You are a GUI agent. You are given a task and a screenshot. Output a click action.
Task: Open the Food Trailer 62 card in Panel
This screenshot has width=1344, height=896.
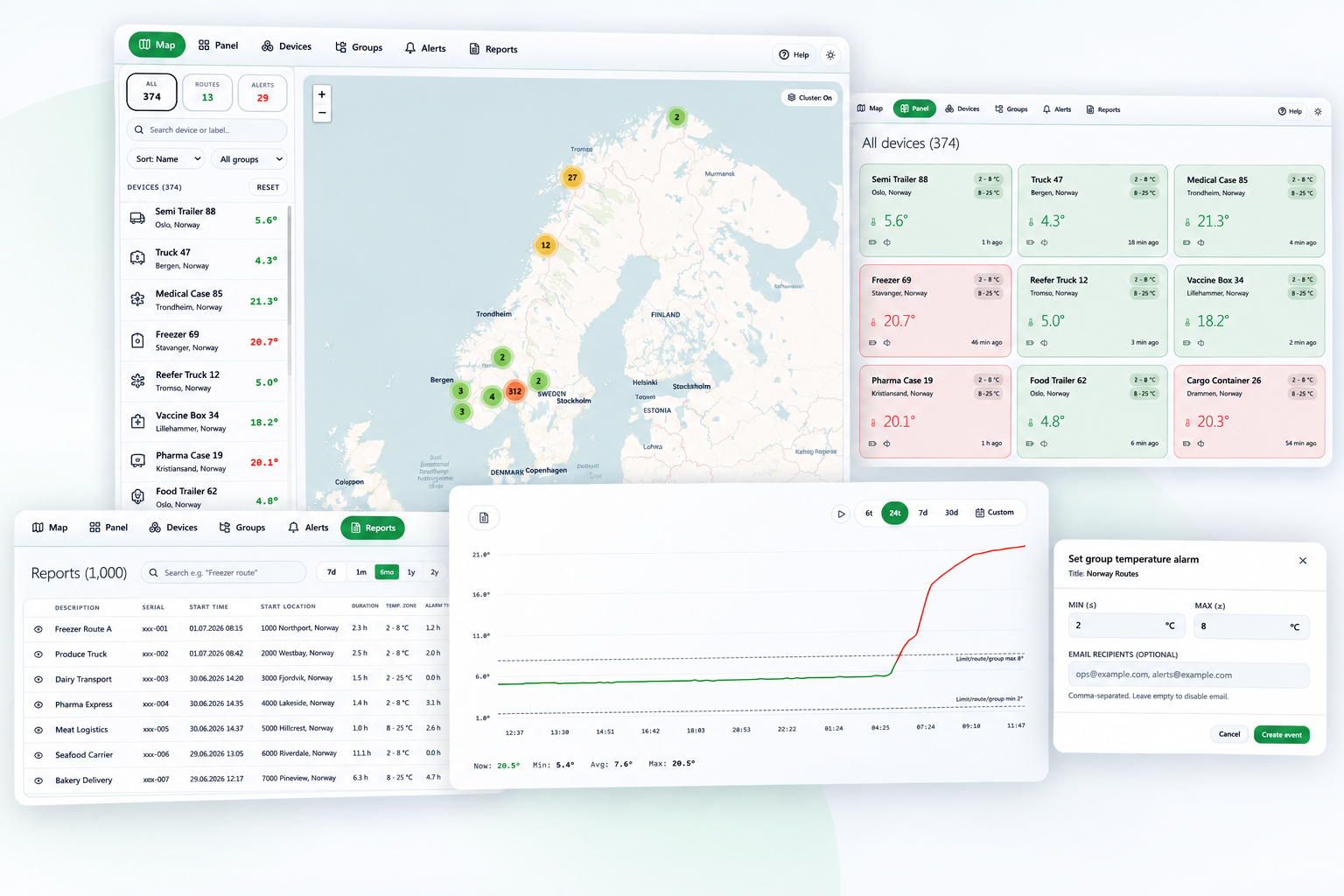click(x=1093, y=412)
